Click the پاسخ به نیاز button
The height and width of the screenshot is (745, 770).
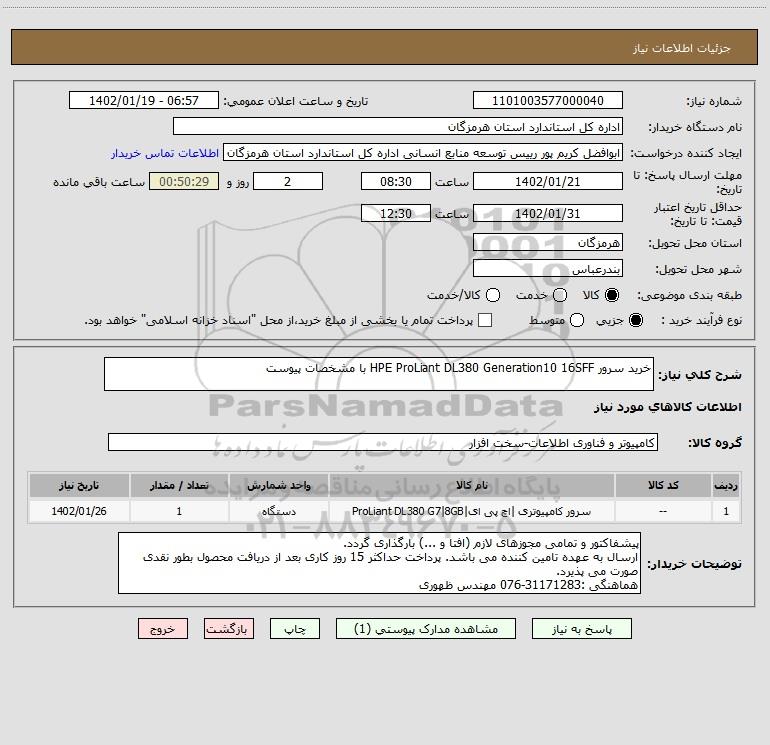click(x=581, y=629)
